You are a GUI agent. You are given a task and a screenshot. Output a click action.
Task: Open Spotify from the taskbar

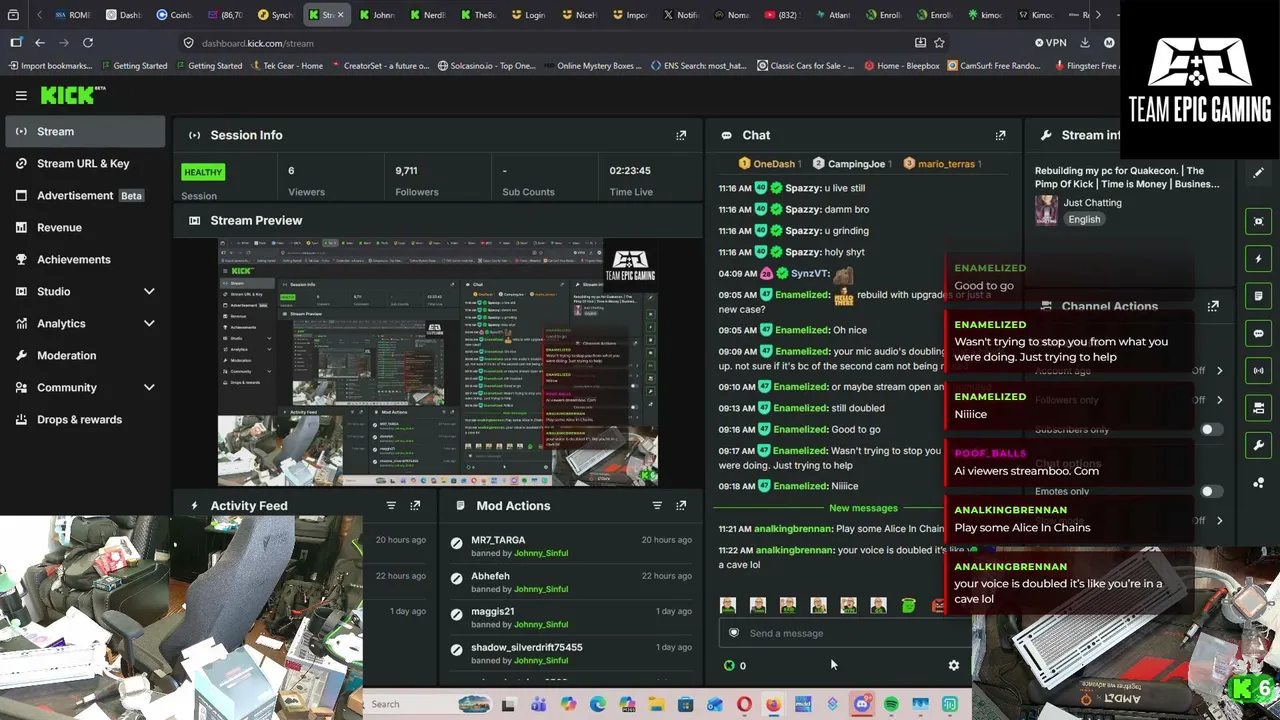(891, 704)
